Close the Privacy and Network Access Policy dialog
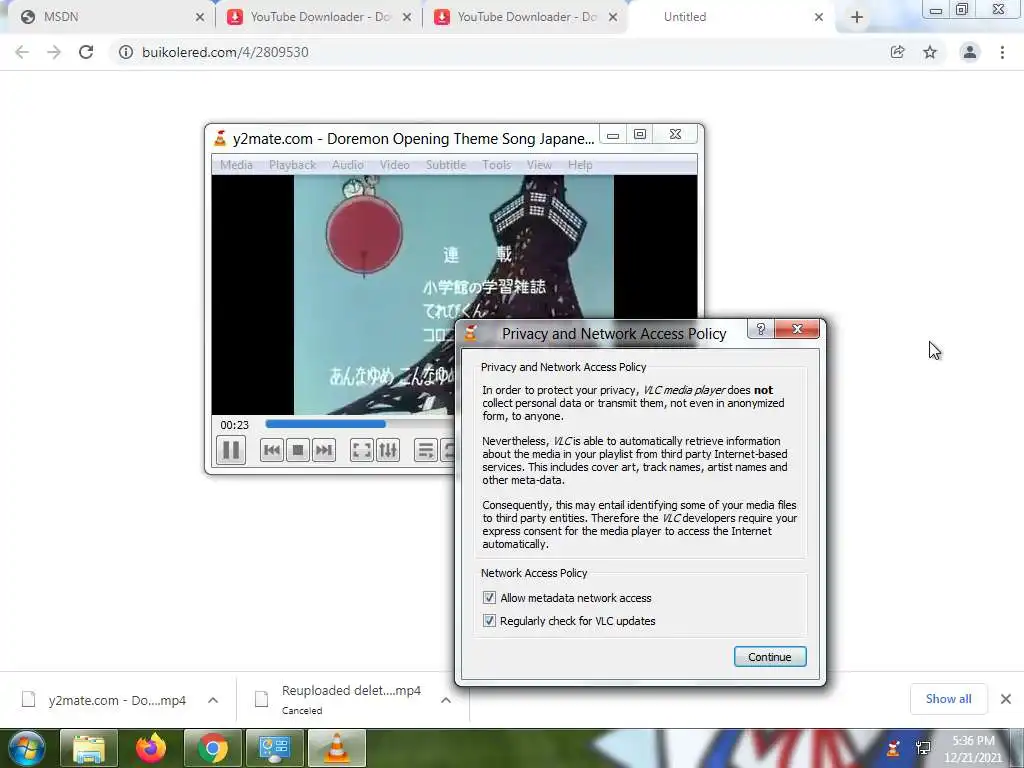Screen dimensions: 1024x768 797,329
